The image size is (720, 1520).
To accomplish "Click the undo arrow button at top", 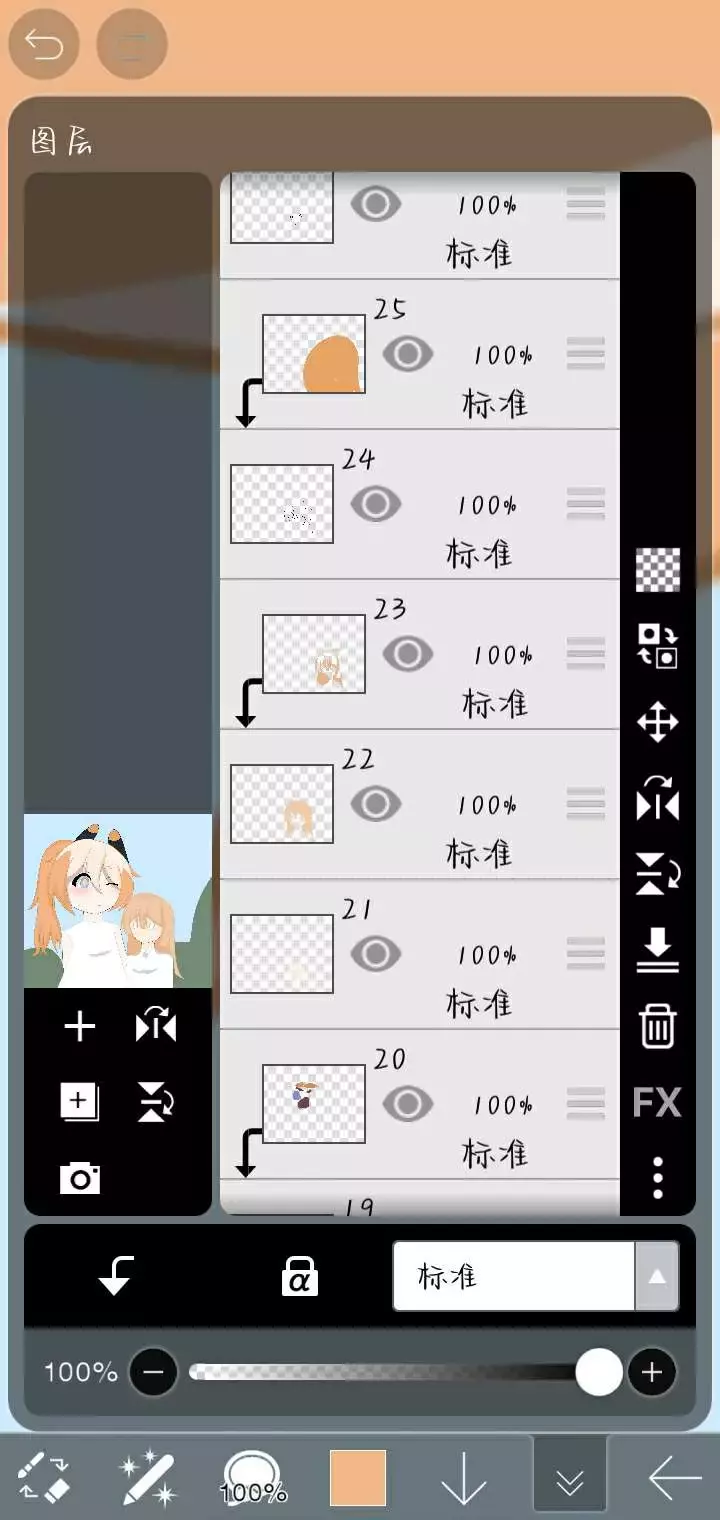I will (44, 45).
